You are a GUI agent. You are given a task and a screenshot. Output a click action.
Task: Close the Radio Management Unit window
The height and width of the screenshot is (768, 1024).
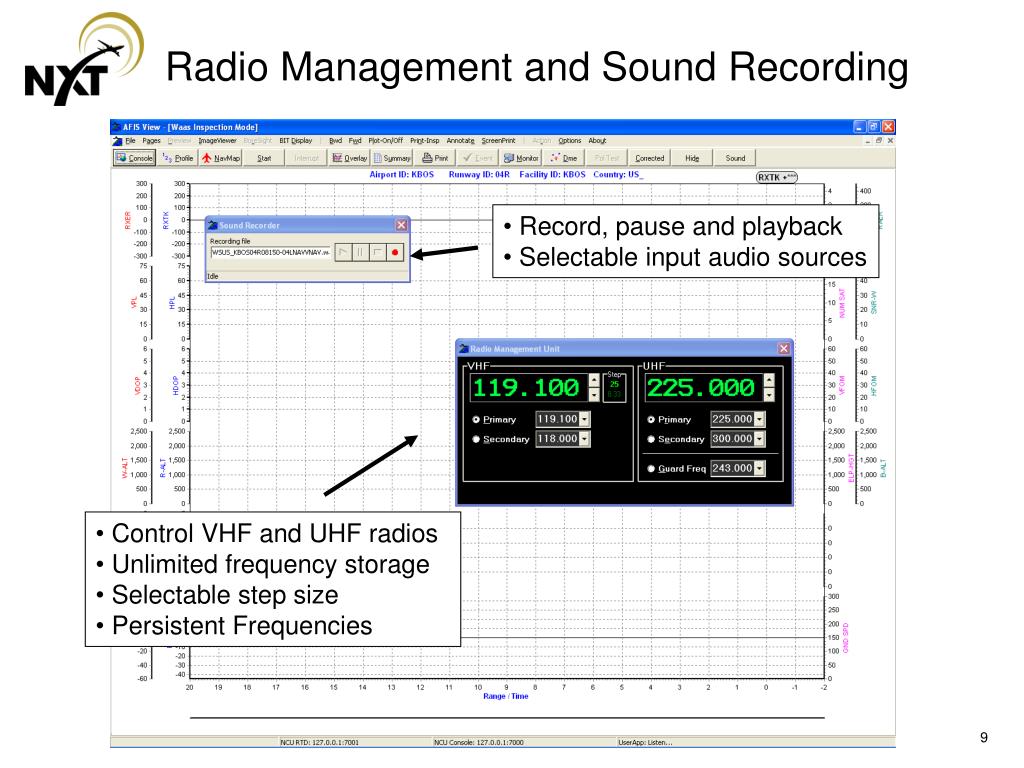point(784,349)
